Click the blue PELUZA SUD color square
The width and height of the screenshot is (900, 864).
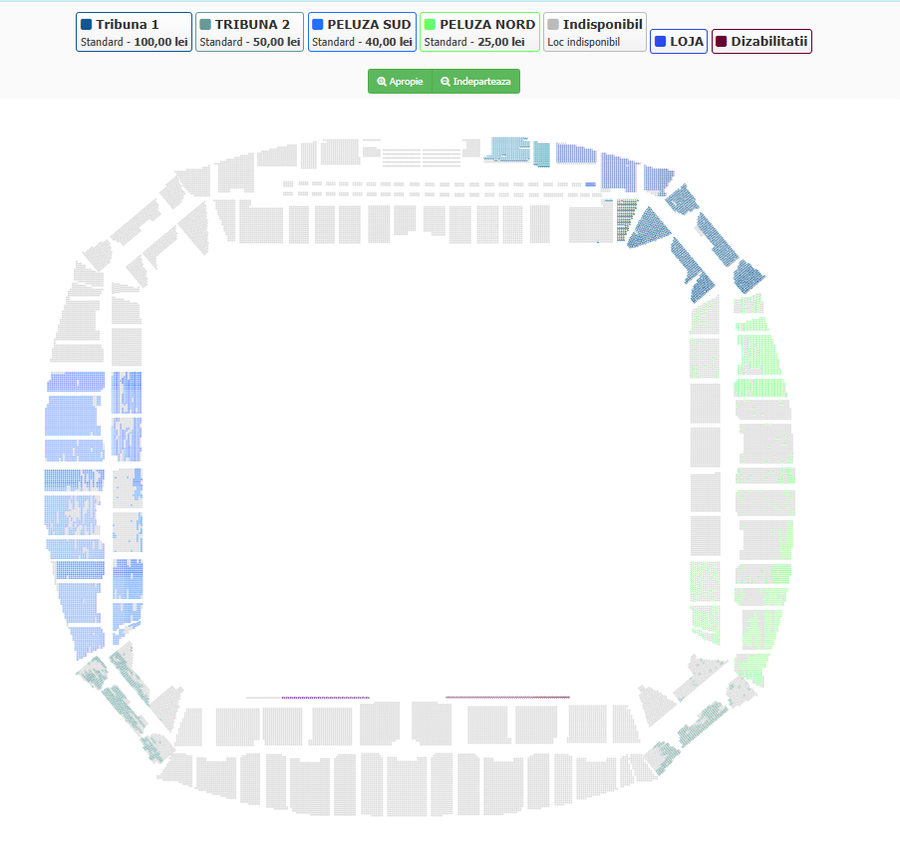[x=317, y=24]
